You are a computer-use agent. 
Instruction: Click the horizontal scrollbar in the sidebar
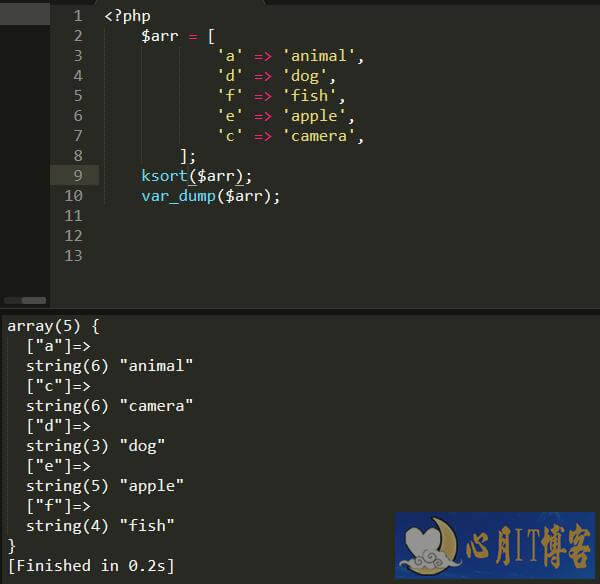click(25, 300)
